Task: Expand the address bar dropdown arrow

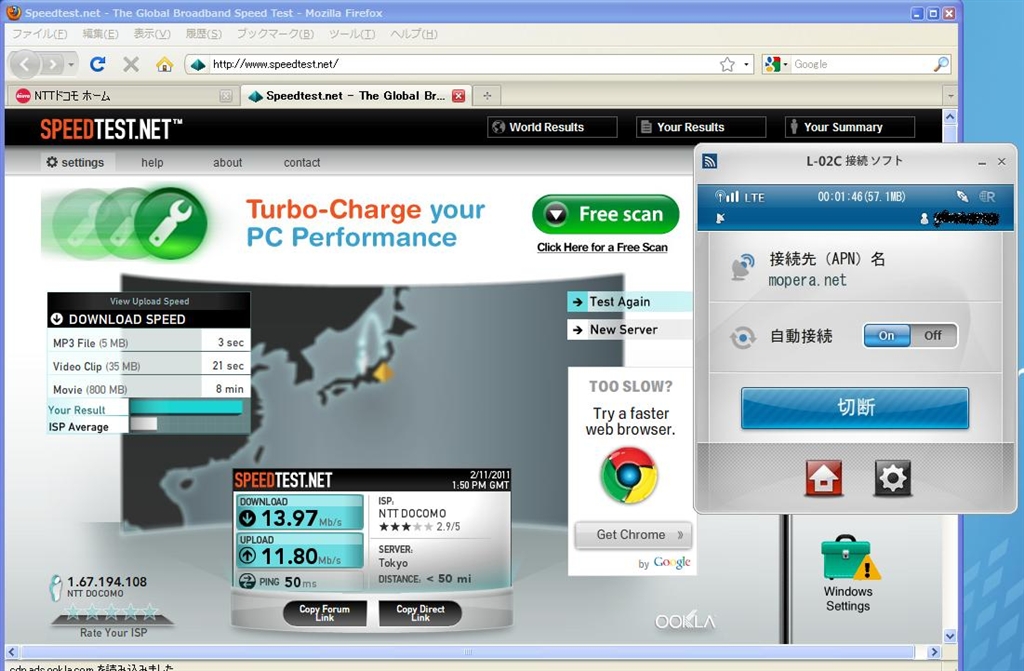Action: 746,64
